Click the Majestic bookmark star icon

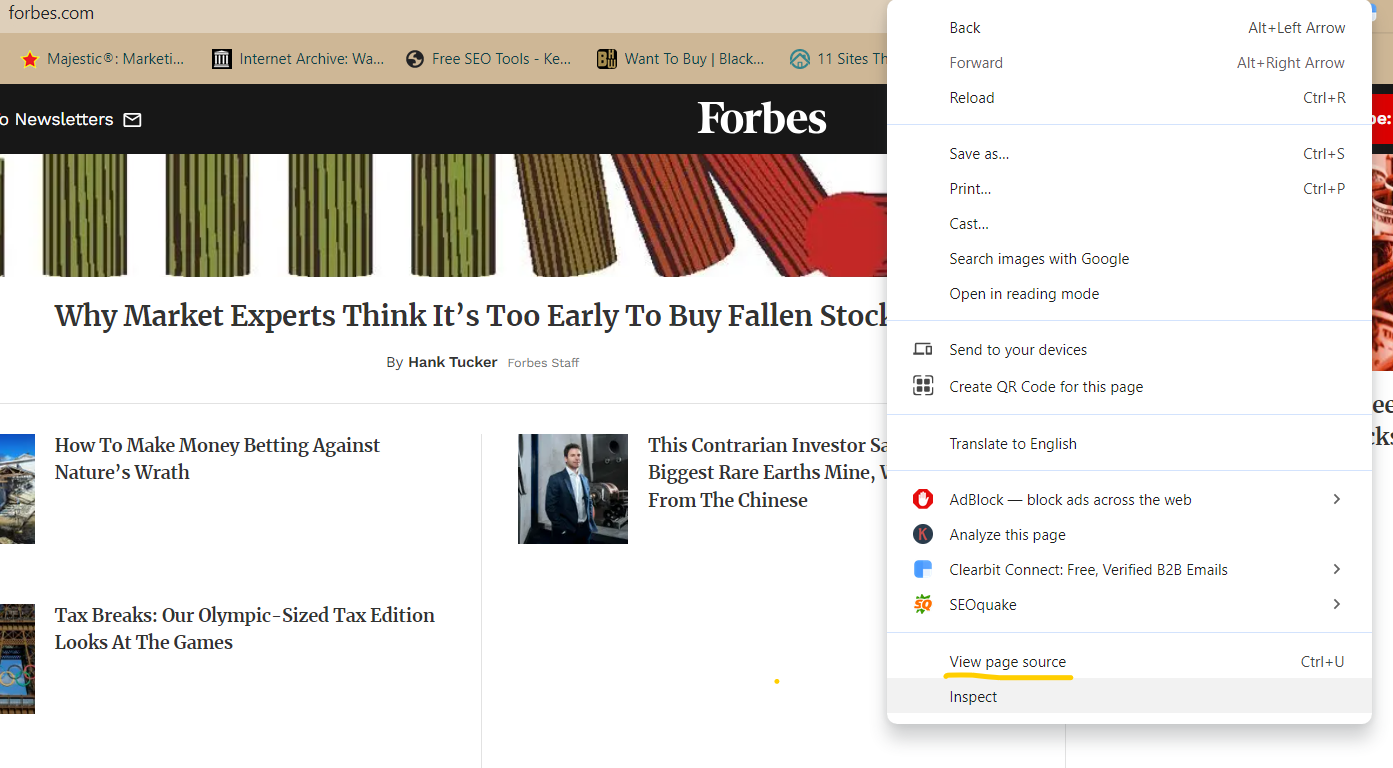click(x=29, y=59)
